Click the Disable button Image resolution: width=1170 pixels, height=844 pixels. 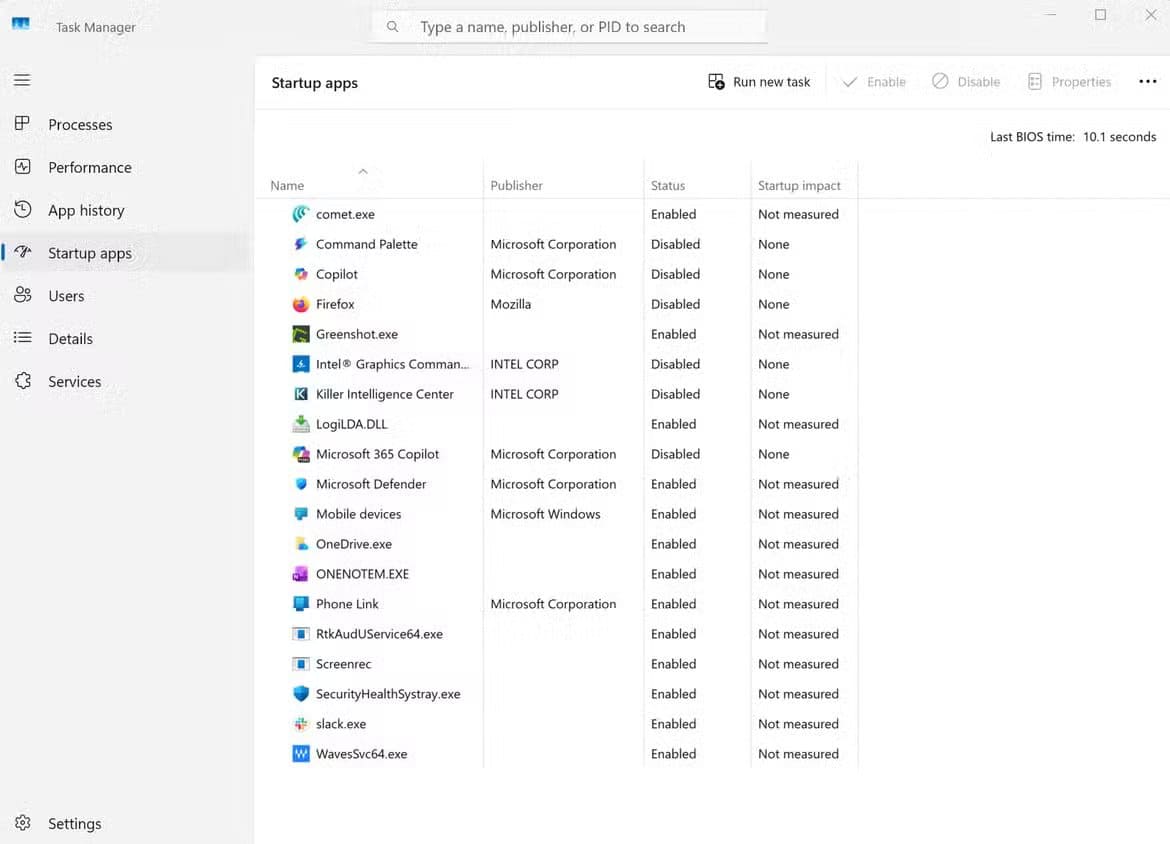[965, 81]
